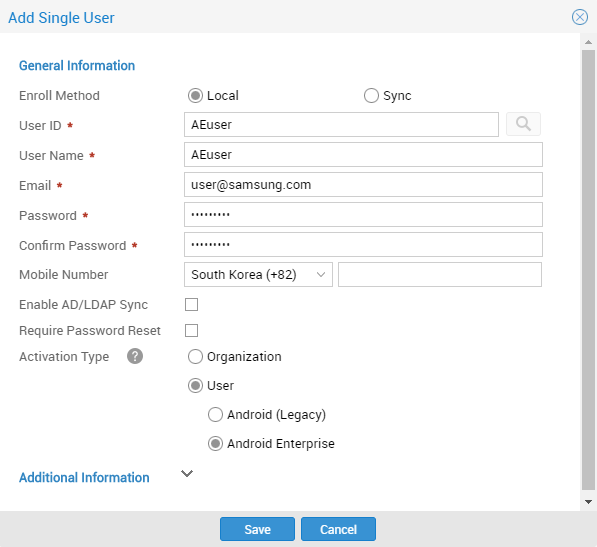597x547 pixels.
Task: Select the Sync enroll method
Action: tap(371, 96)
